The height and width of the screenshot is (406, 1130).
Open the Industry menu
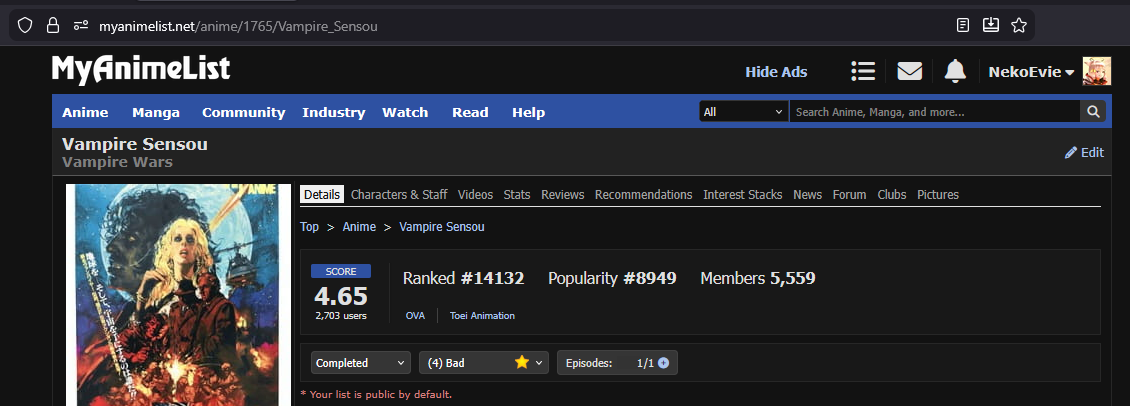tap(334, 112)
